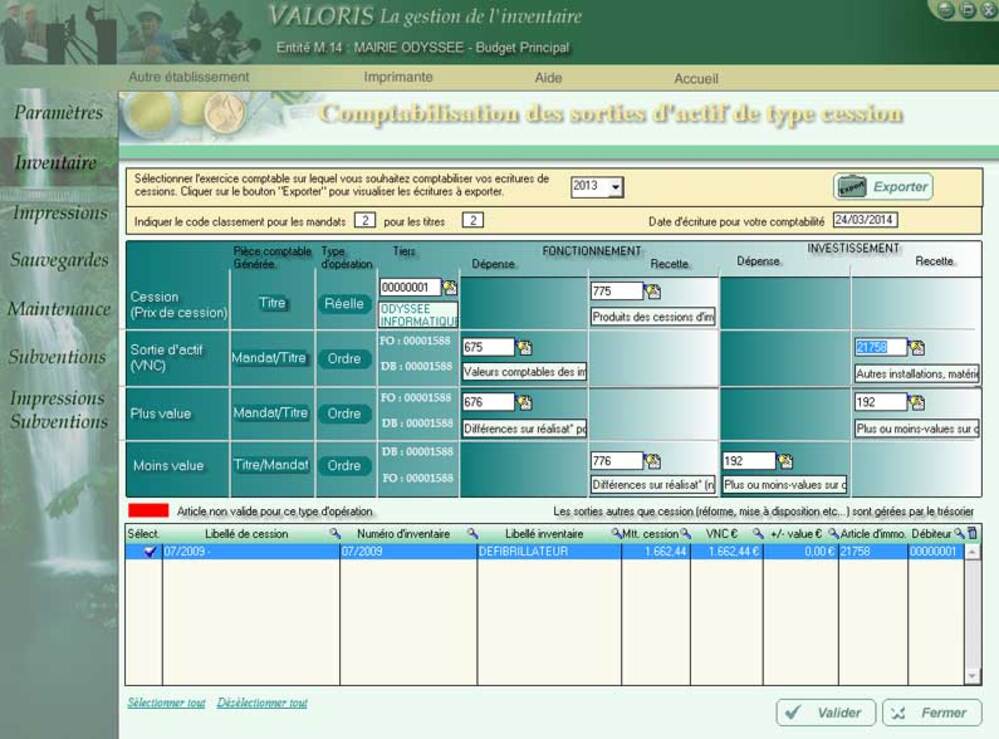Click tiers lookup icon beside 00000001 field
The height and width of the screenshot is (739, 999).
tap(450, 287)
